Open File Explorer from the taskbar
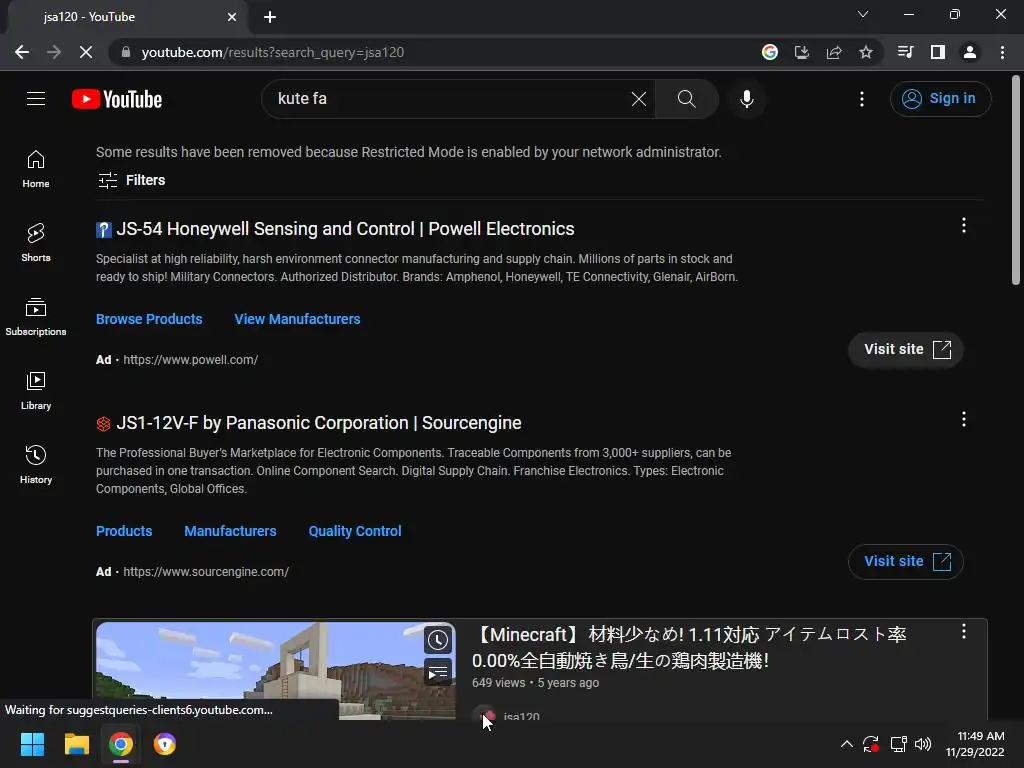The width and height of the screenshot is (1024, 768). pos(76,744)
